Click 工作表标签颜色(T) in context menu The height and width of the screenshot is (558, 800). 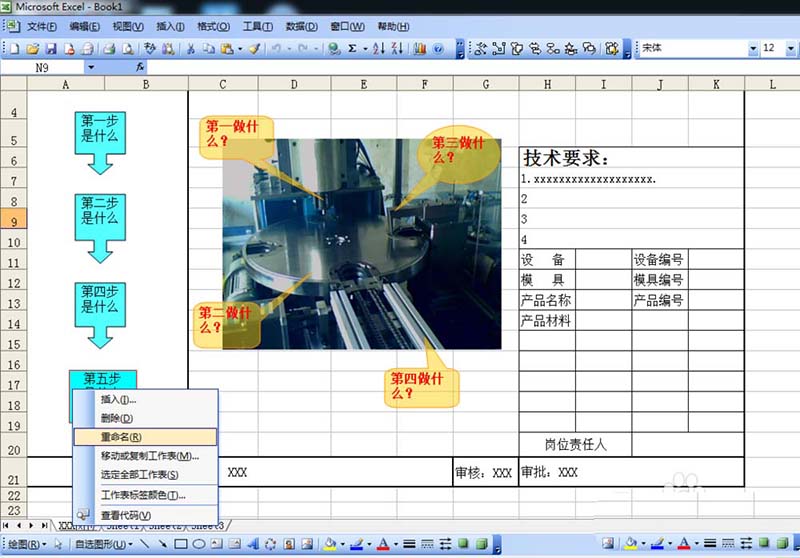(143, 495)
